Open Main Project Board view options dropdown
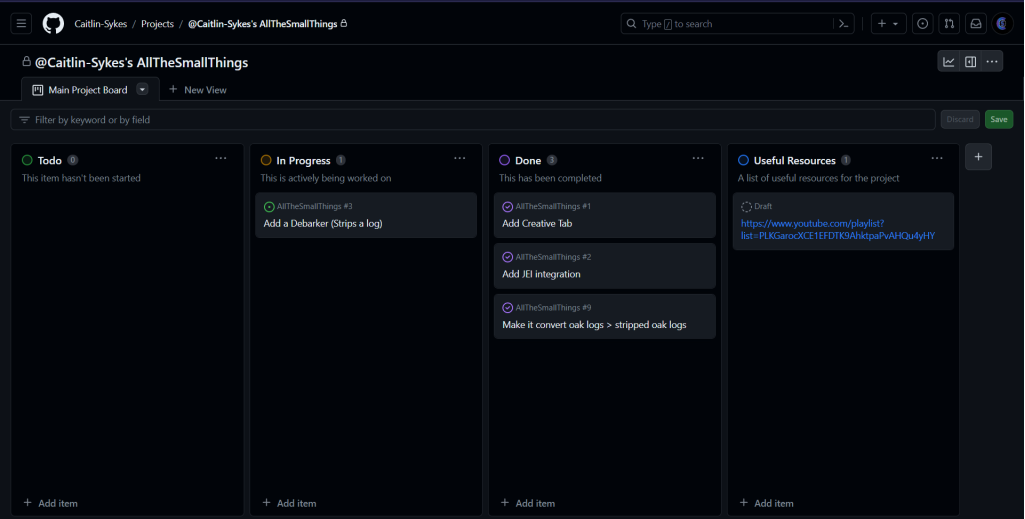The image size is (1025, 519). [142, 89]
